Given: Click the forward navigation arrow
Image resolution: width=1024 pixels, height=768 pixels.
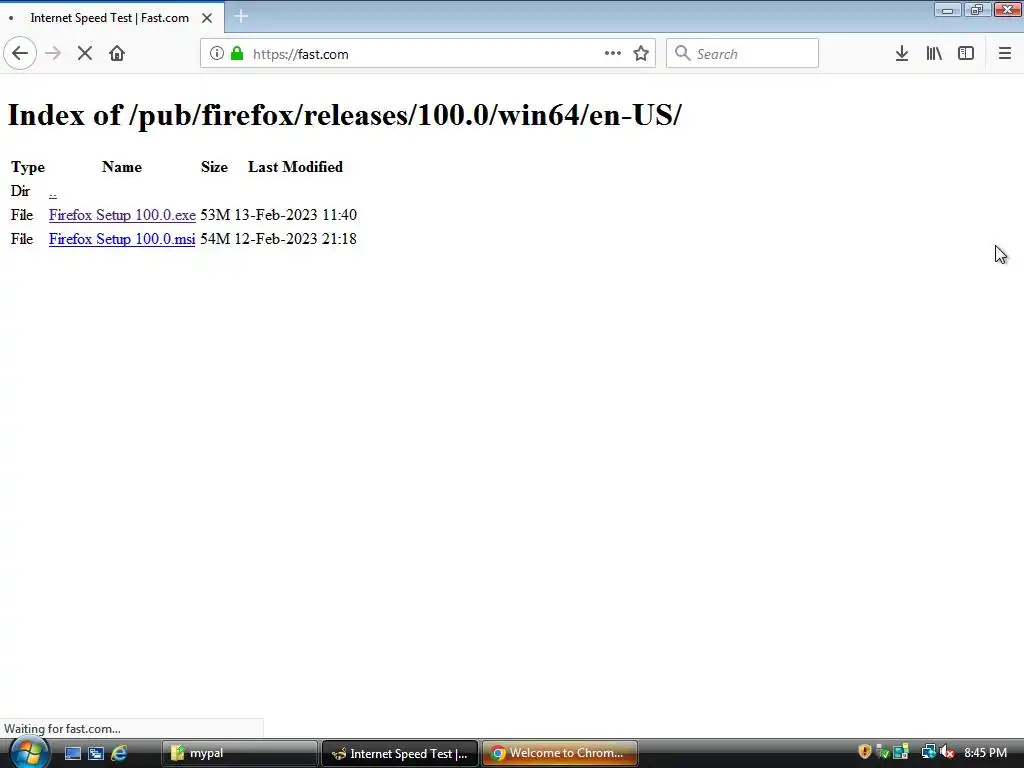Looking at the screenshot, I should click(53, 54).
